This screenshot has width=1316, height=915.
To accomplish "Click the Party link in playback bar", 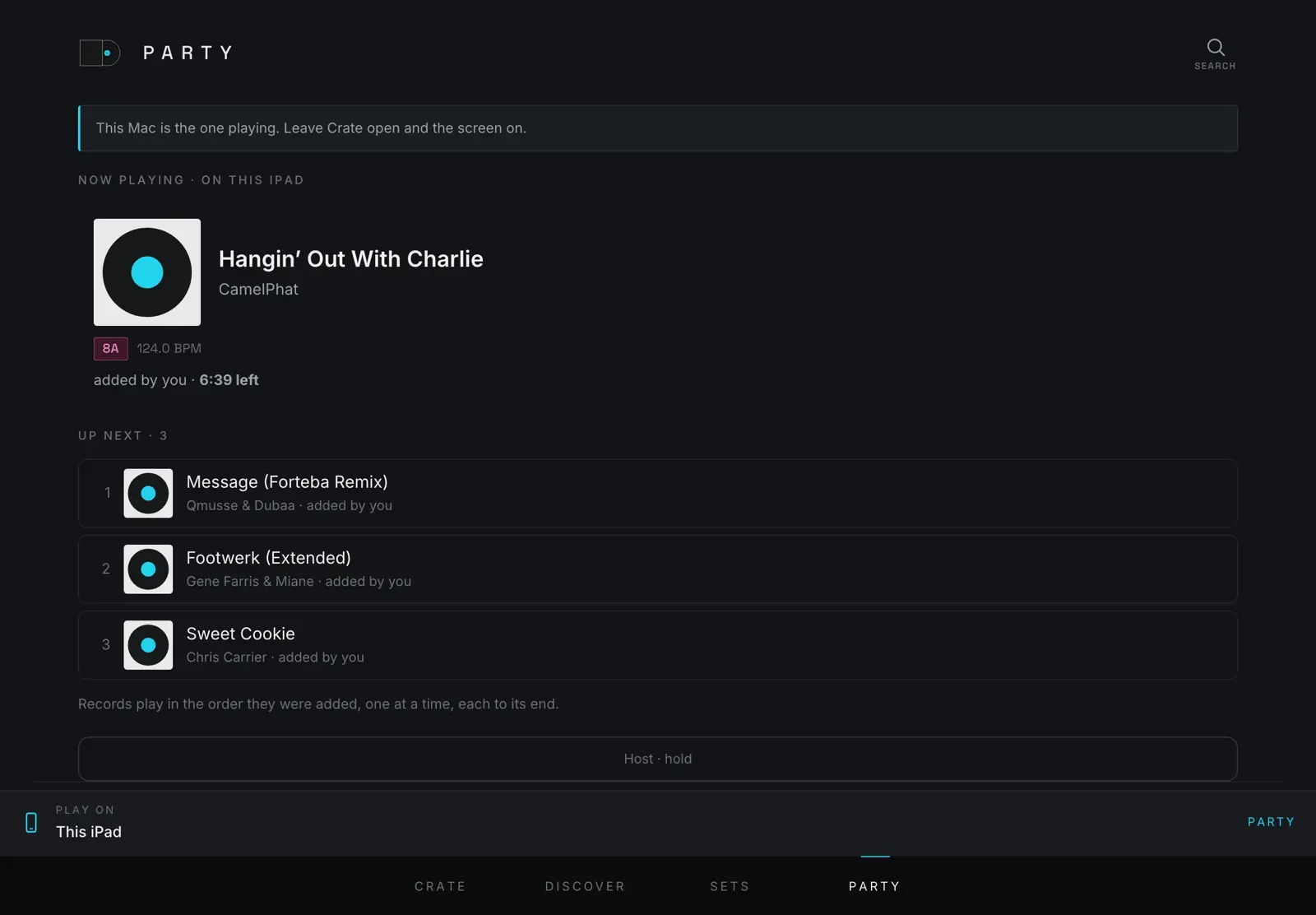I will [x=1271, y=822].
